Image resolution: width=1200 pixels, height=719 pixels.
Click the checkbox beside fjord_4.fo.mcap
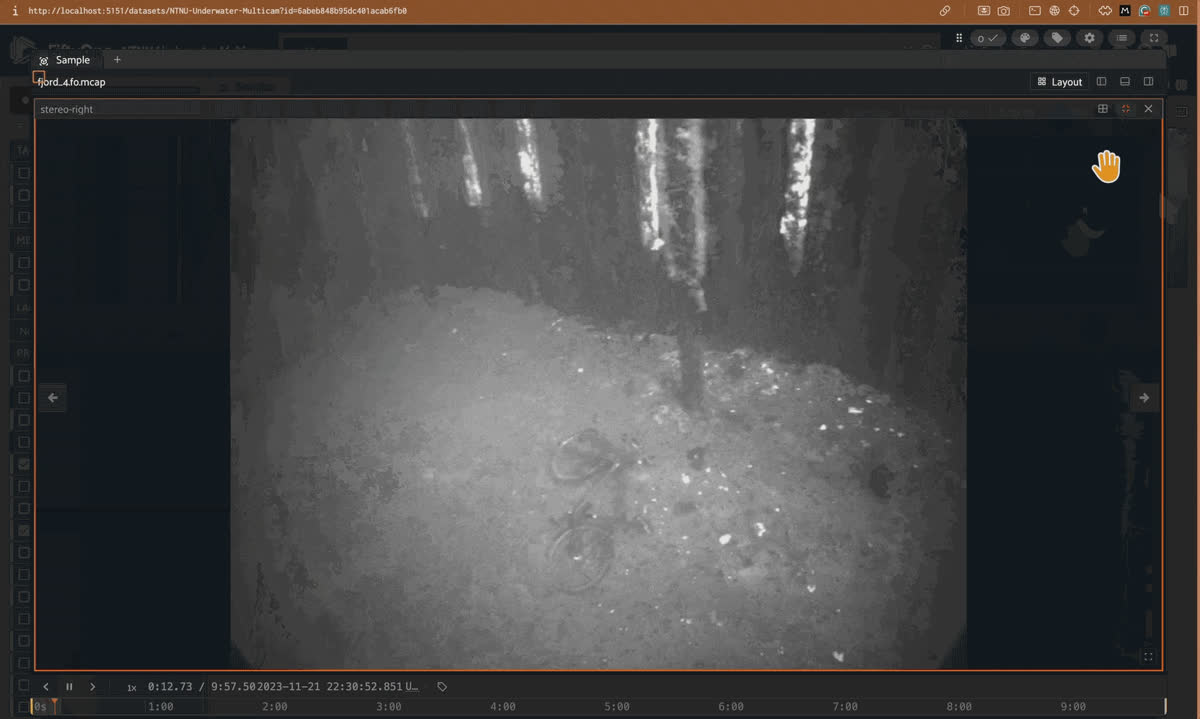39,76
